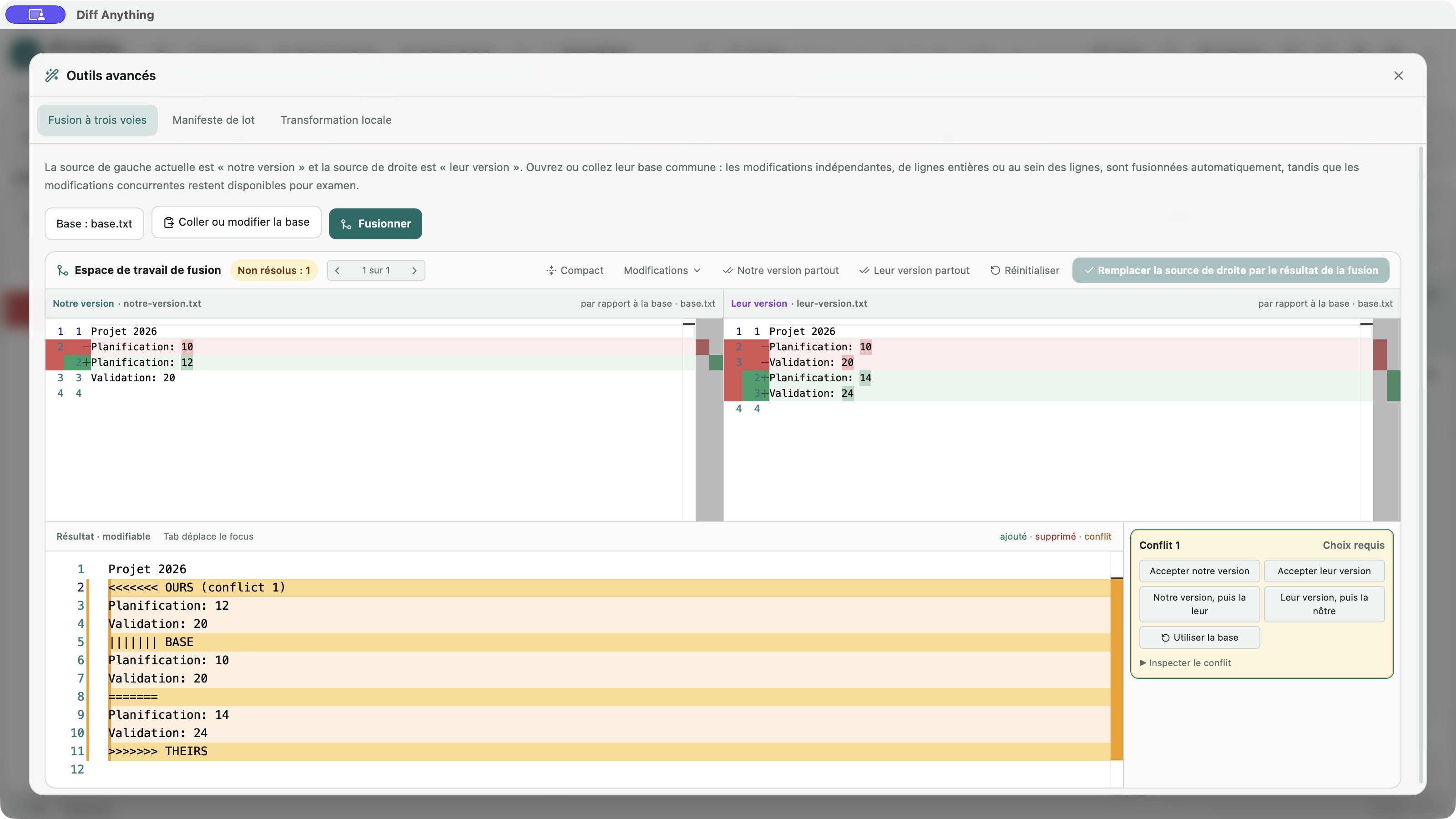Click the Base : base.txt button

(x=94, y=224)
